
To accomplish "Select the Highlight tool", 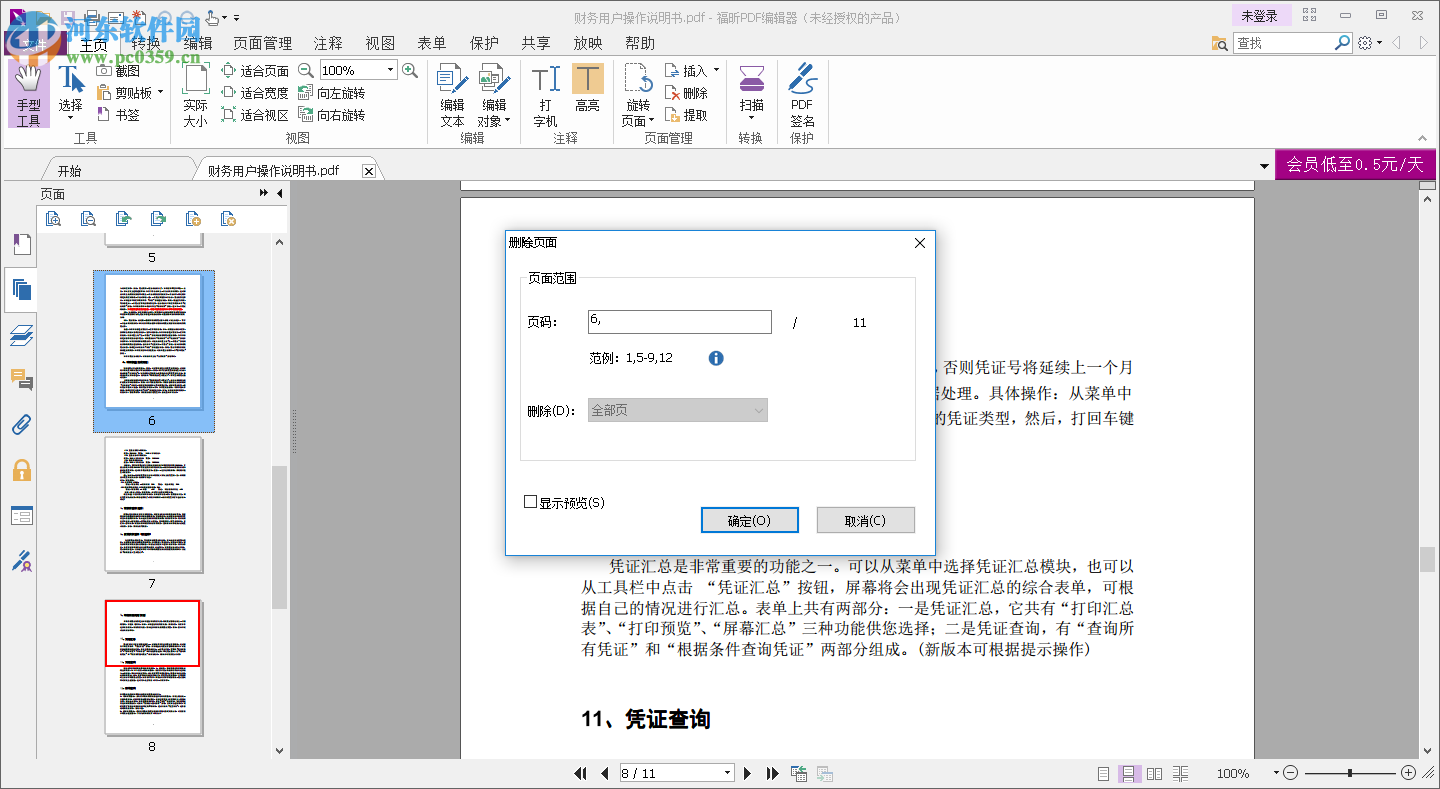I will [588, 93].
